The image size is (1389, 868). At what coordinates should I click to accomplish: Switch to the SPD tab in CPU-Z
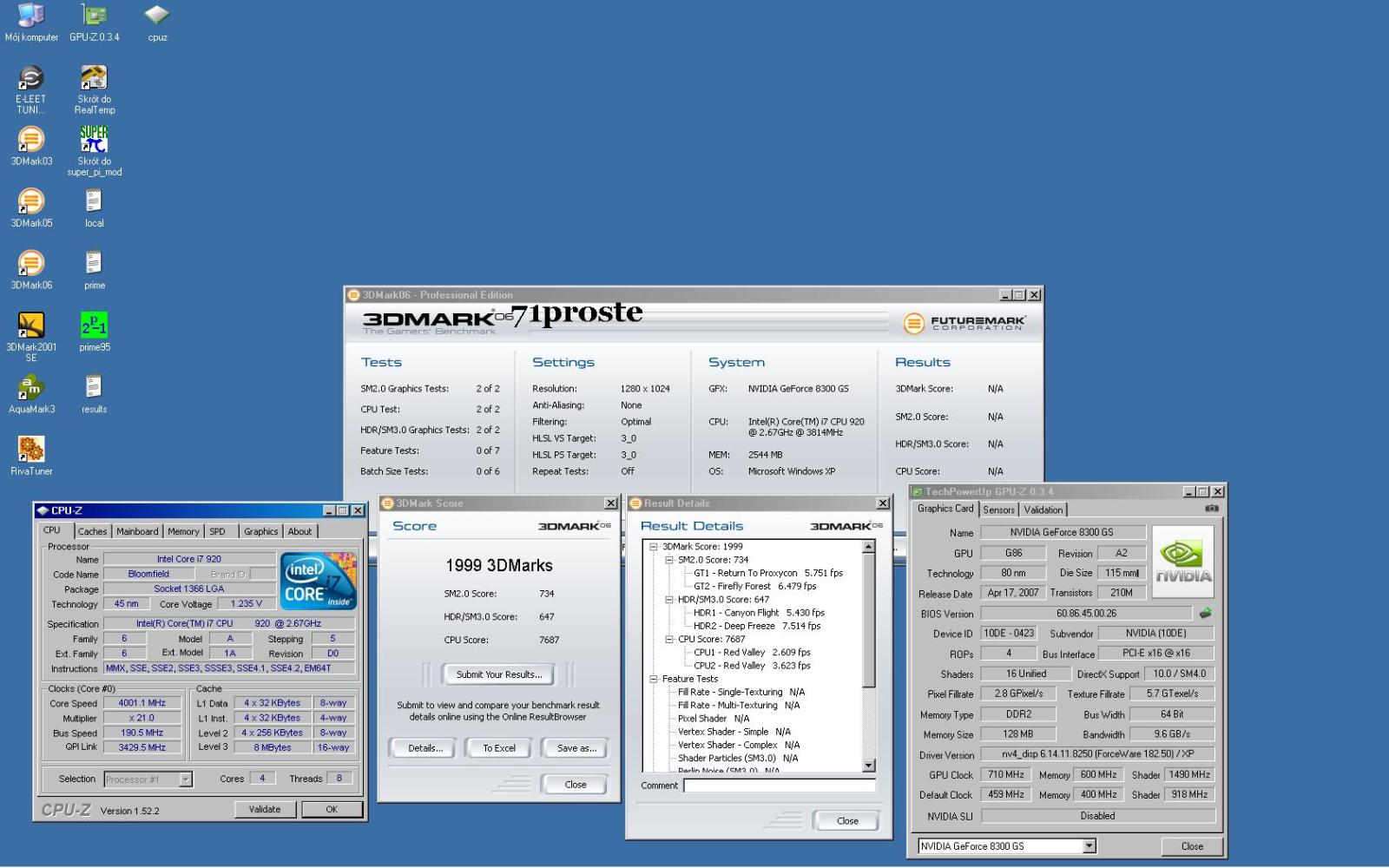pyautogui.click(x=217, y=531)
